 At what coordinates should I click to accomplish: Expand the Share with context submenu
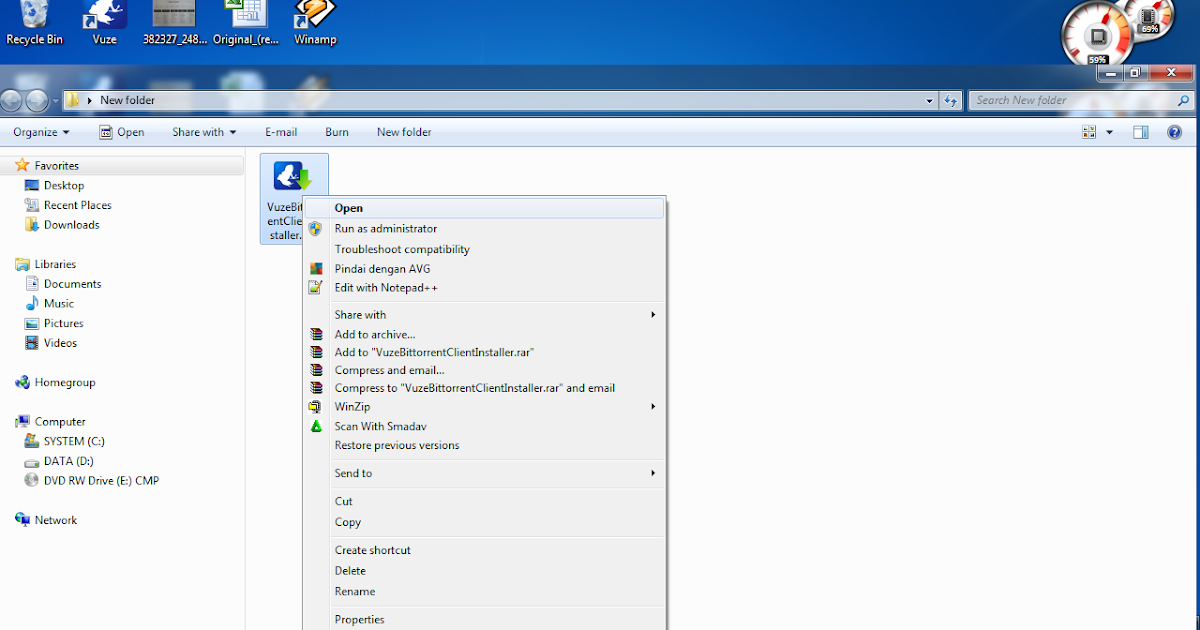484,315
